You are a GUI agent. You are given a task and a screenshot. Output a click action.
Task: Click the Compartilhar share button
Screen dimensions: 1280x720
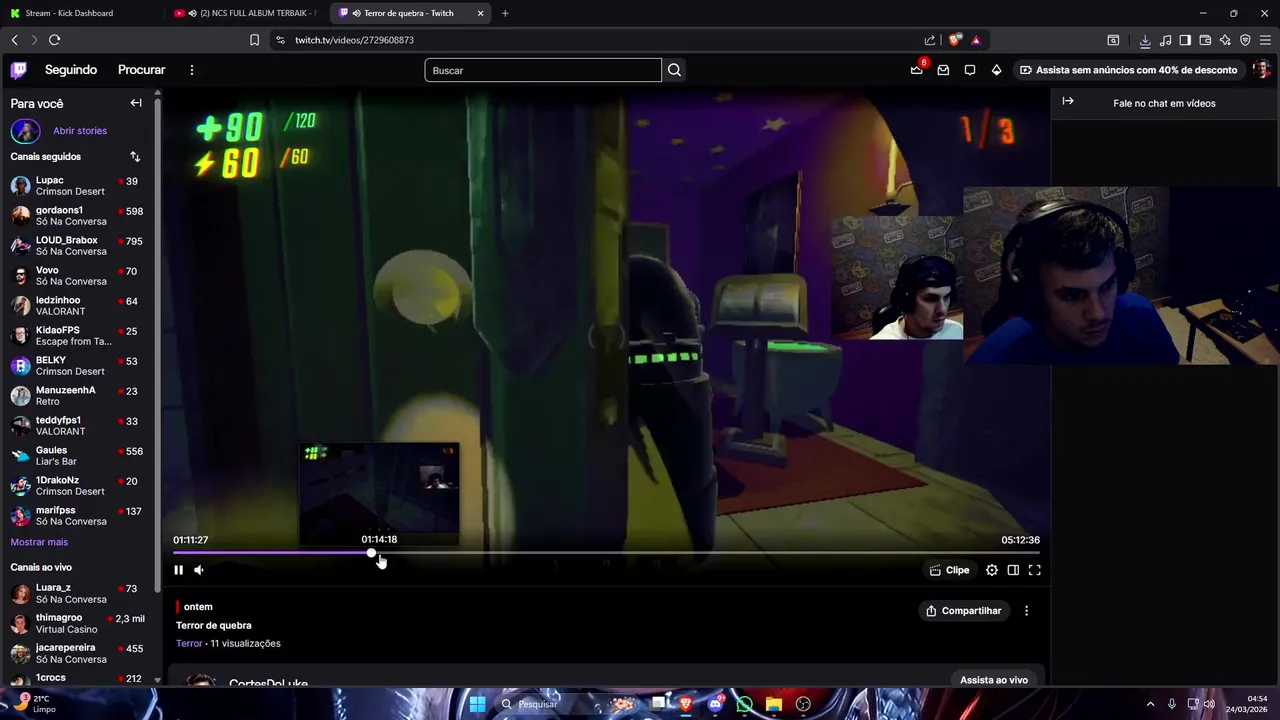pos(964,611)
